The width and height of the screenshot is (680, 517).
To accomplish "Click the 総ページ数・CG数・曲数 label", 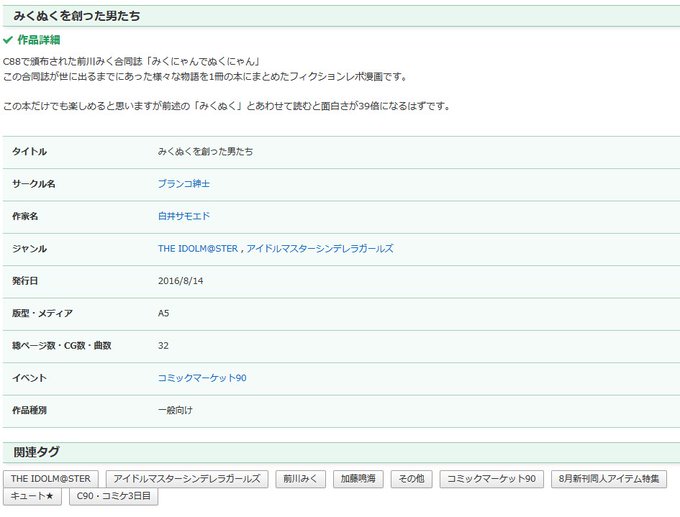I will [x=62, y=346].
